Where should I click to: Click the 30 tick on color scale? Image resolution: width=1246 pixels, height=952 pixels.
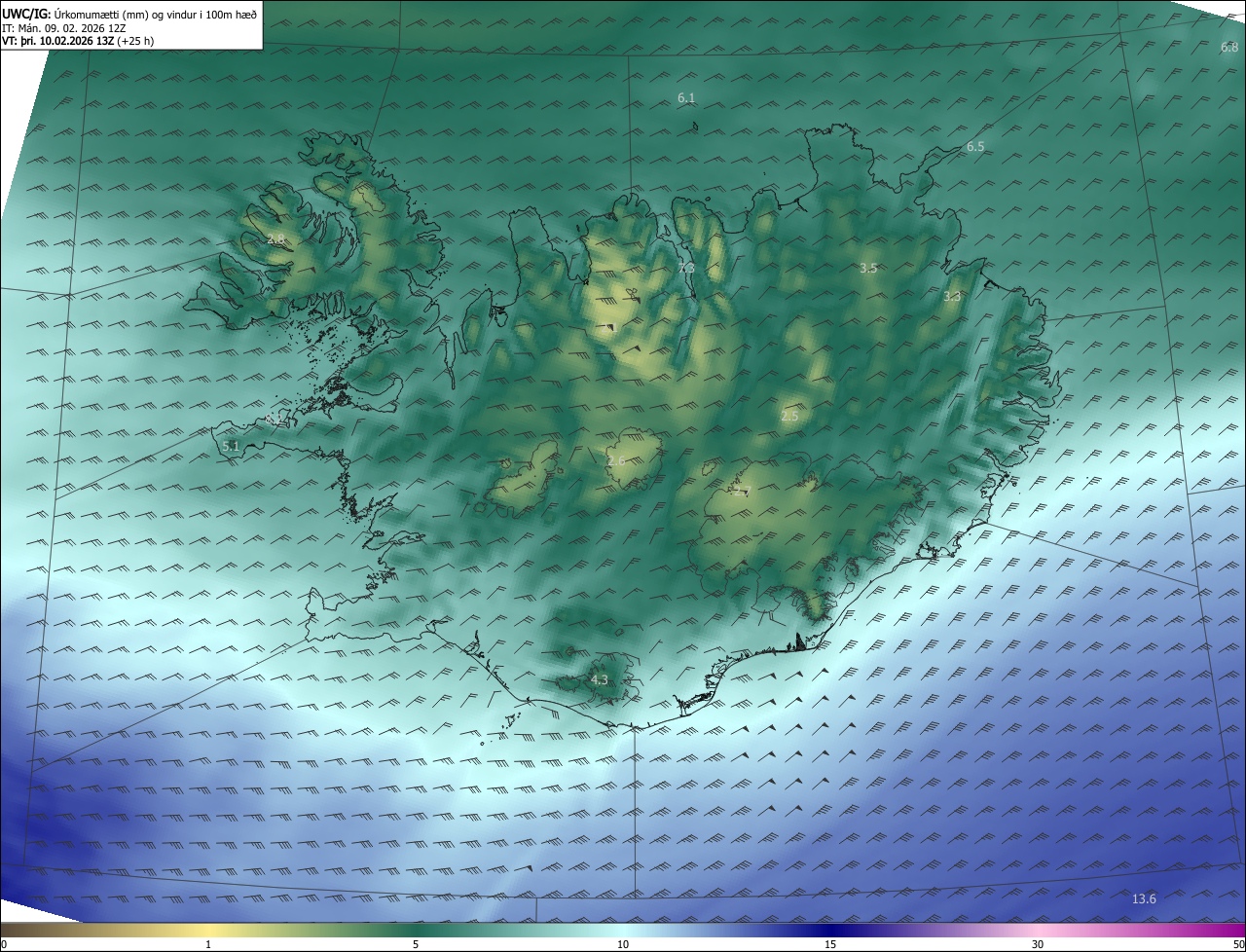point(1038,945)
